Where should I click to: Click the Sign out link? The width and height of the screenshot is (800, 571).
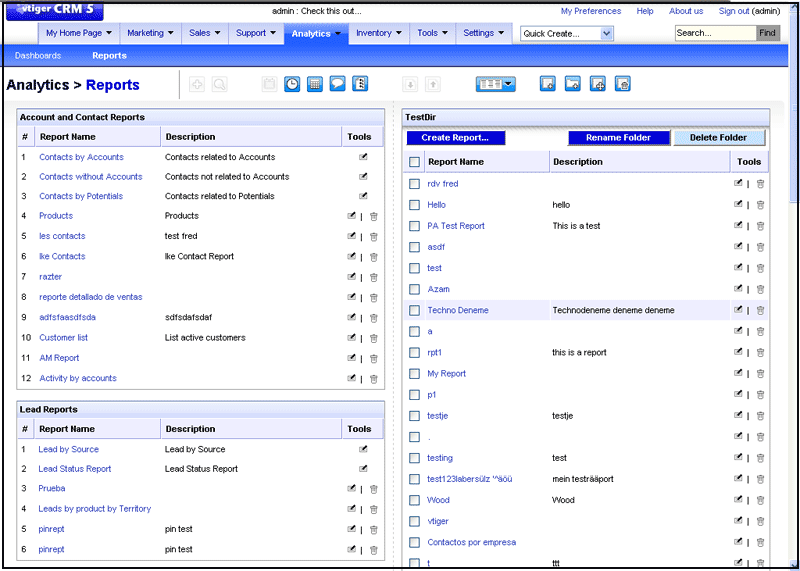pos(734,11)
